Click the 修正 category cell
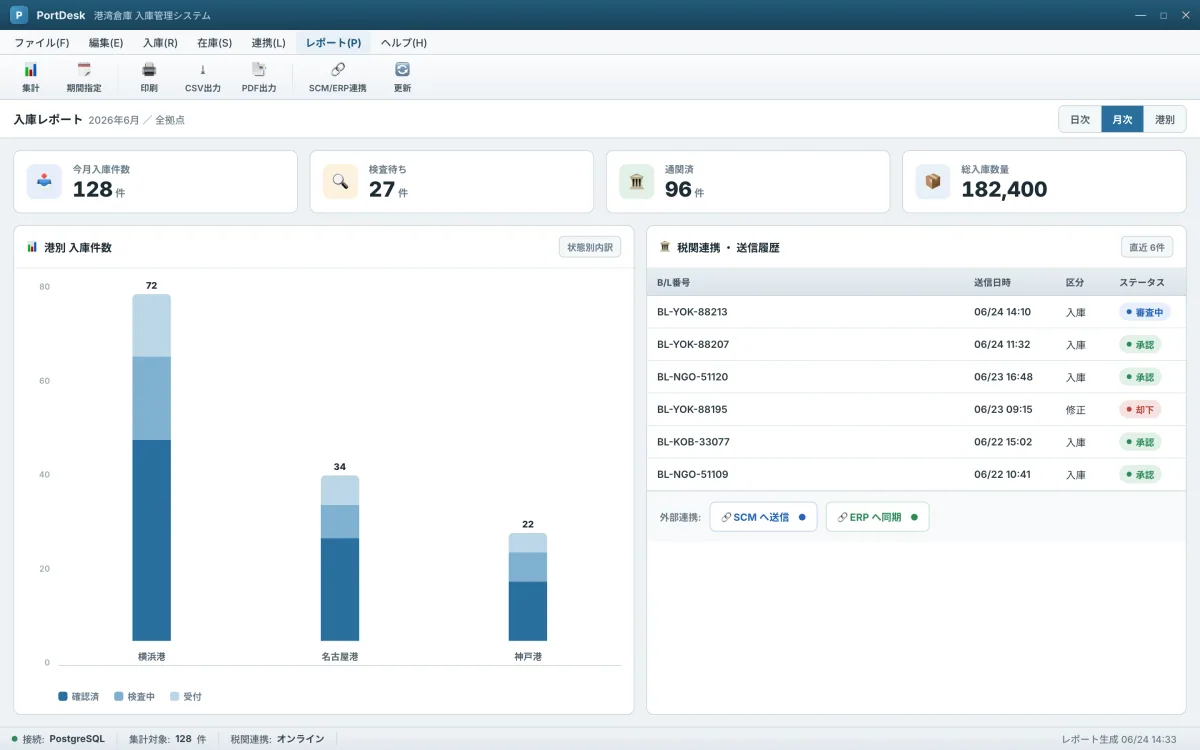The height and width of the screenshot is (750, 1200). point(1075,409)
